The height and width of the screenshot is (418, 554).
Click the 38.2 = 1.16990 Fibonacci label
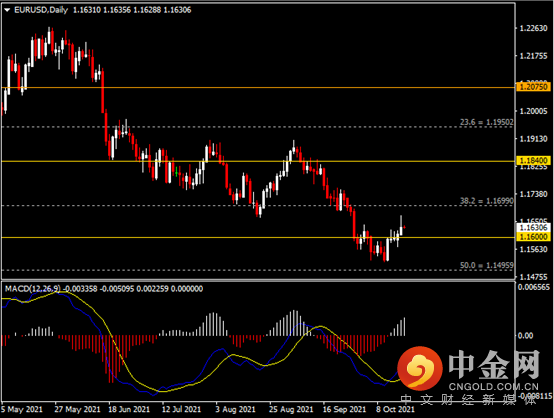point(487,201)
